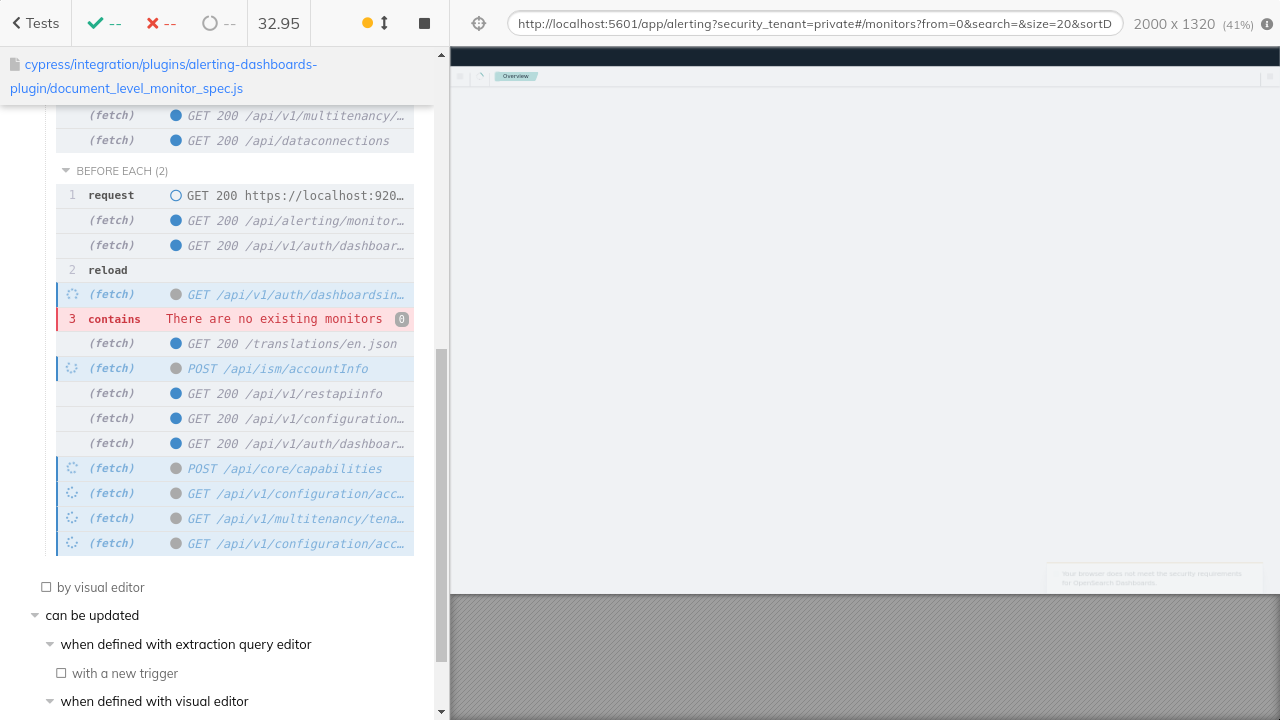1280x720 pixels.
Task: Click the passed tests green checkmark counter
Action: pyautogui.click(x=104, y=23)
